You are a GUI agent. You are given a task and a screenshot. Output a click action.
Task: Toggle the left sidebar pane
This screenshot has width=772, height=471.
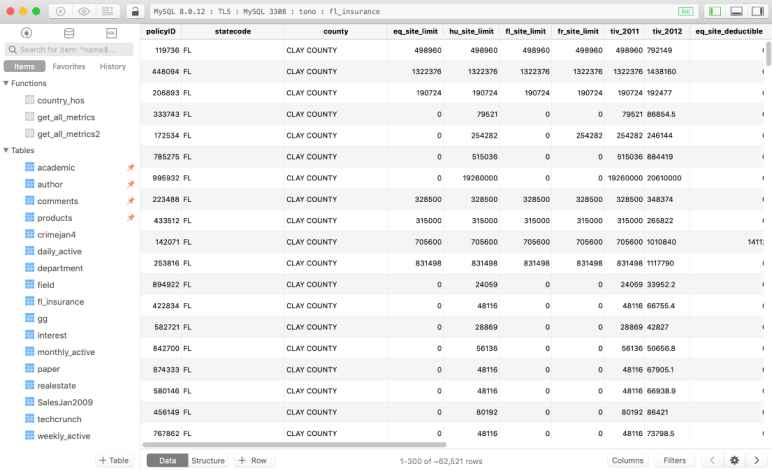[713, 11]
